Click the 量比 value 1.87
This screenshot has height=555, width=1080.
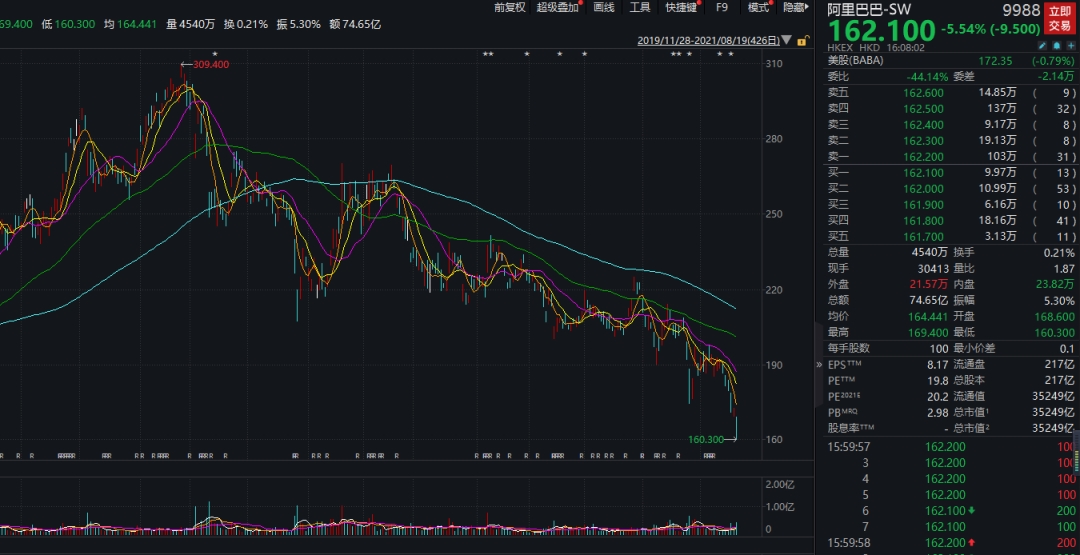pos(1063,268)
